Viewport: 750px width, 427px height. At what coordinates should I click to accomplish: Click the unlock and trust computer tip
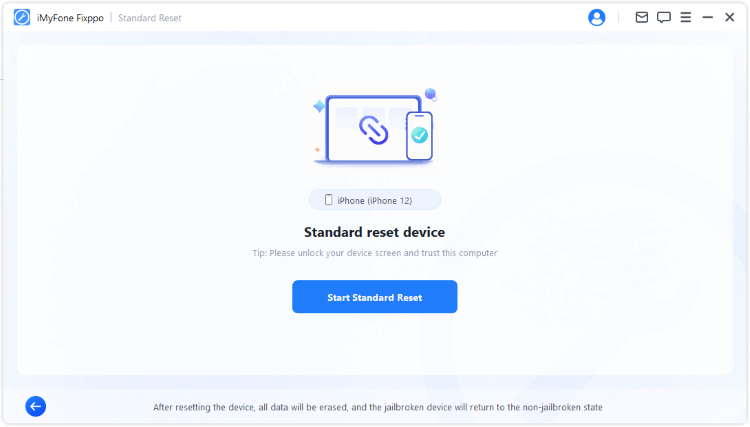374,253
